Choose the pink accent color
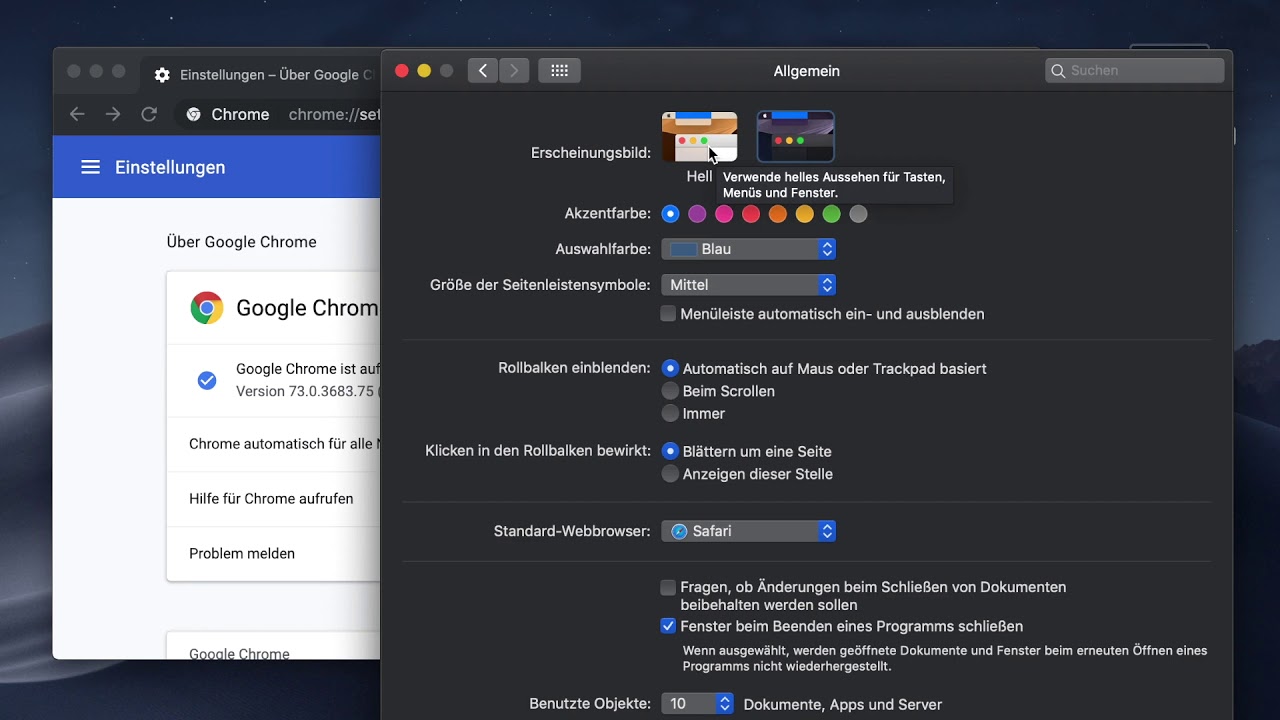 [x=724, y=214]
